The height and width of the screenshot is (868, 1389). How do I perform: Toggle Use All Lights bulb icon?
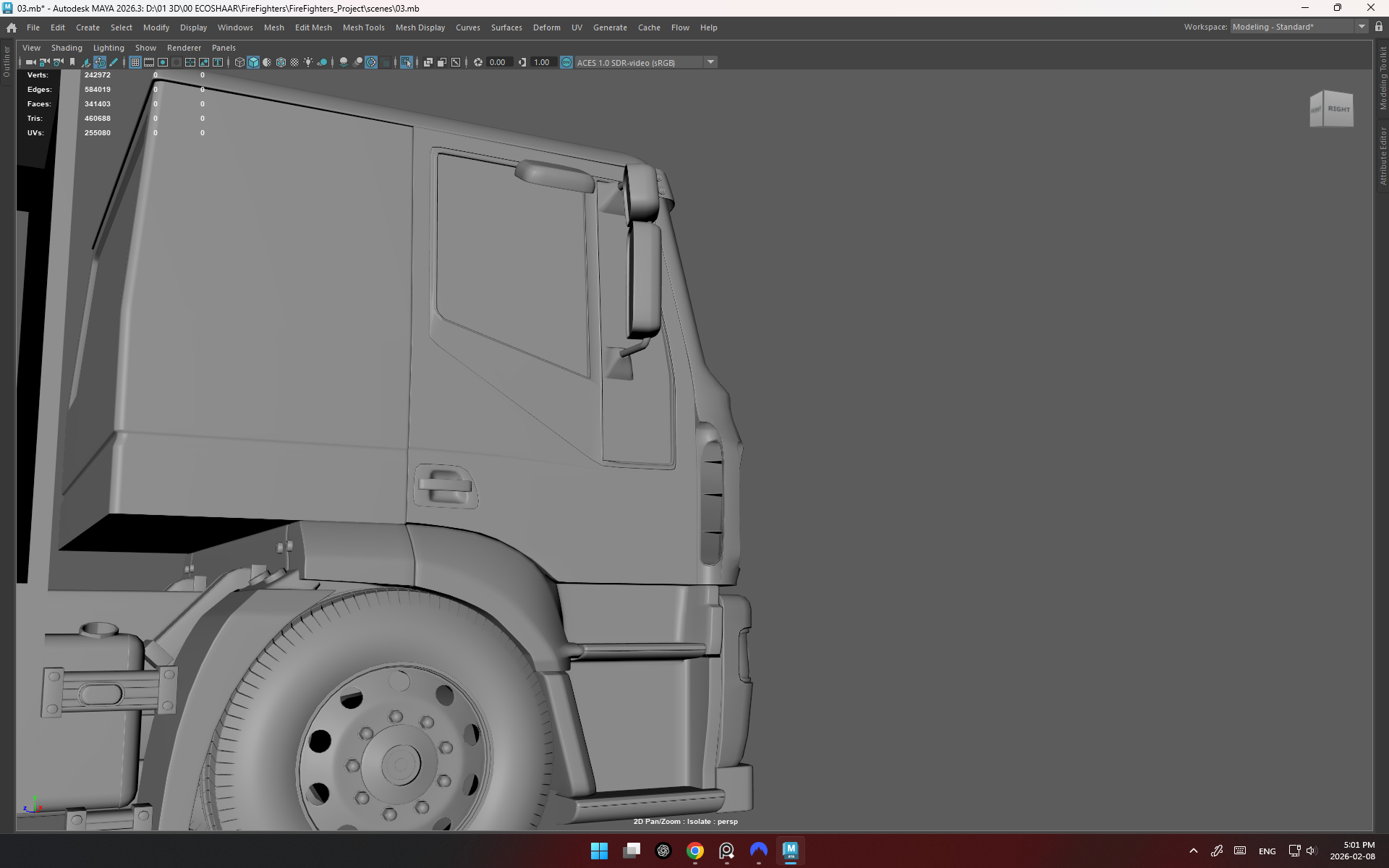click(x=308, y=62)
